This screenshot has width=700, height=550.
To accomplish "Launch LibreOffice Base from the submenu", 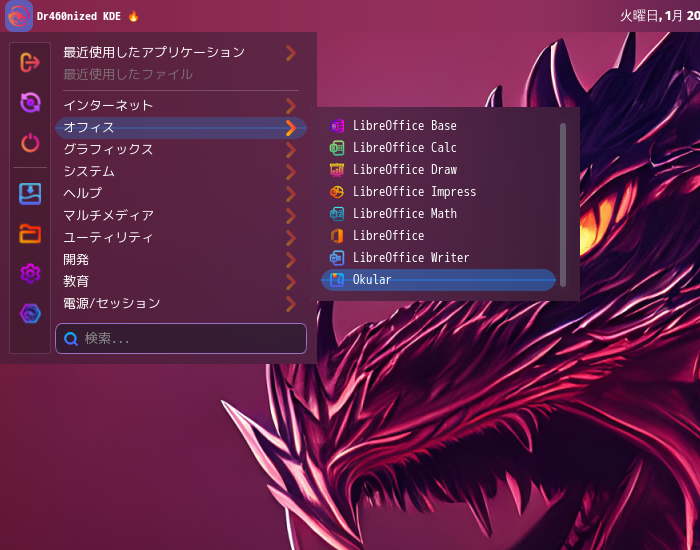I will click(x=438, y=126).
